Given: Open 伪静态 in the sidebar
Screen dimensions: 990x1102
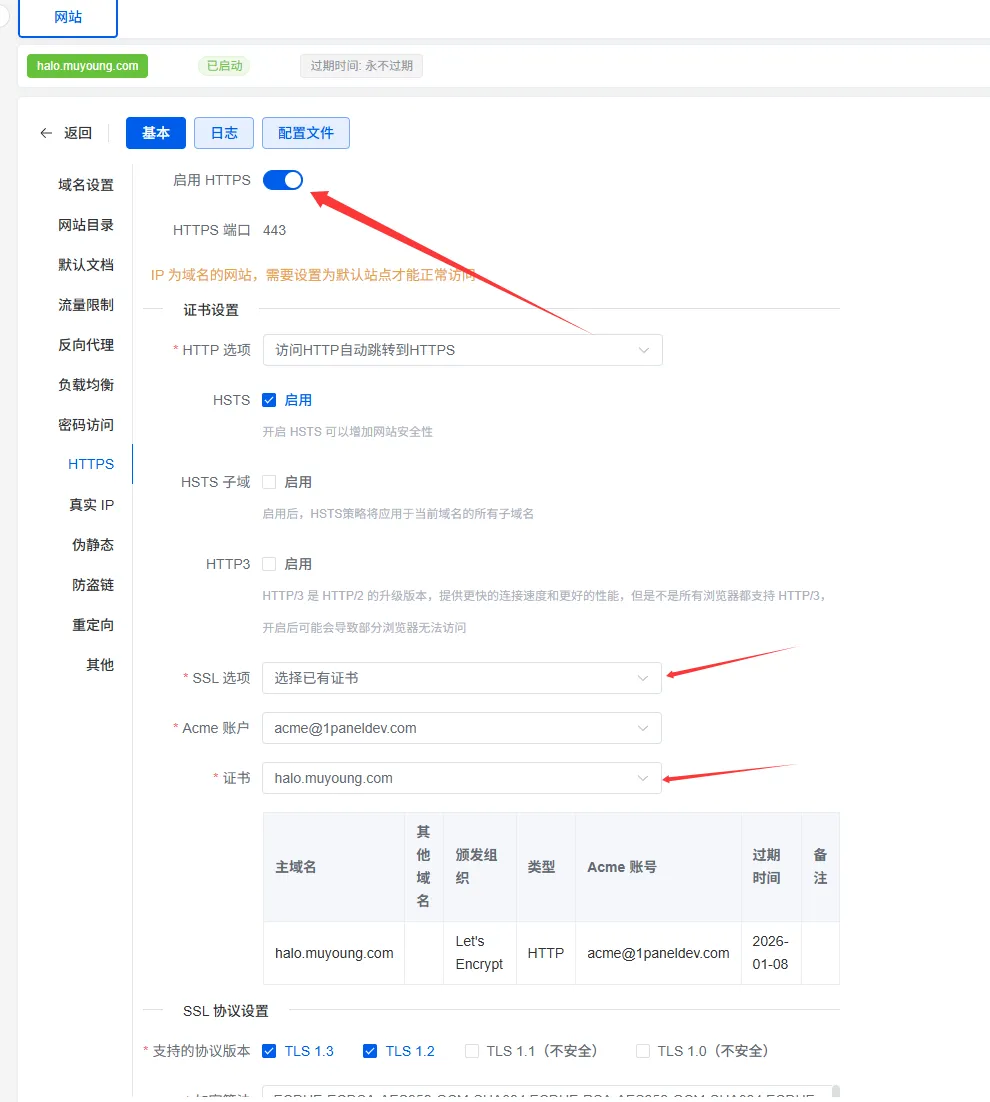Looking at the screenshot, I should (93, 545).
